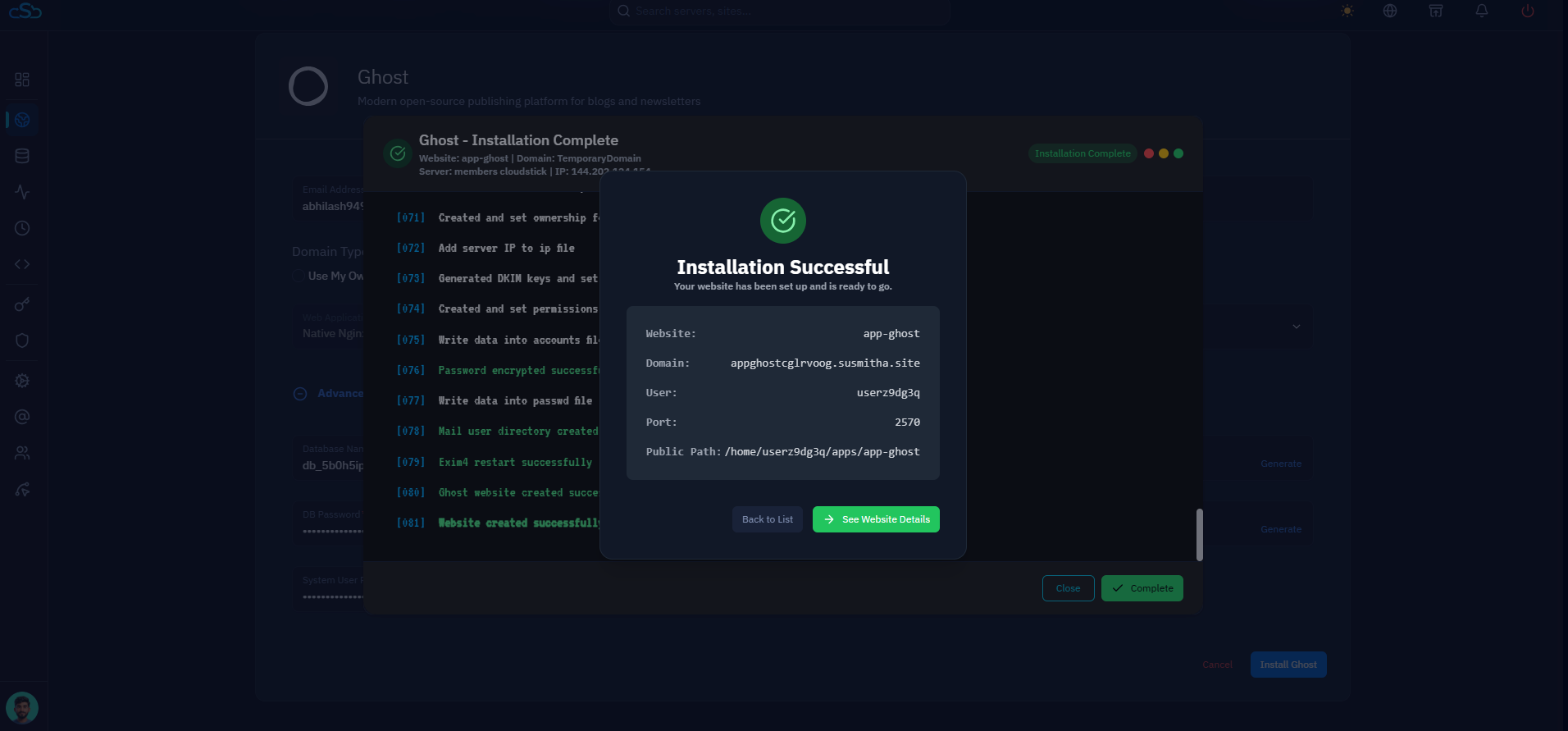Open the language globe icon in header
This screenshot has height=731, width=1568.
click(x=1390, y=11)
